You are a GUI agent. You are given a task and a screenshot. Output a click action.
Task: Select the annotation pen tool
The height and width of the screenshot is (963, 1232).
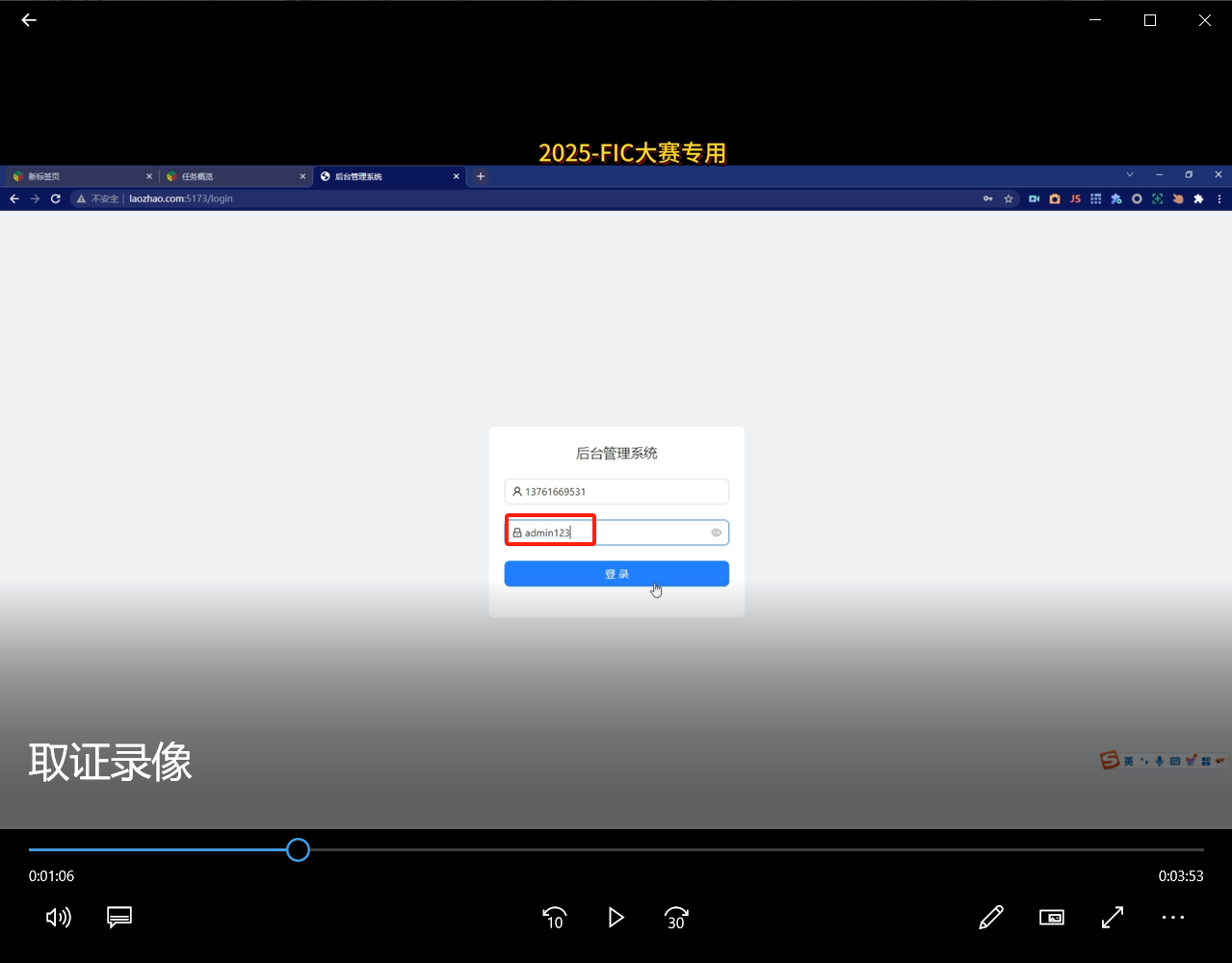[x=990, y=917]
